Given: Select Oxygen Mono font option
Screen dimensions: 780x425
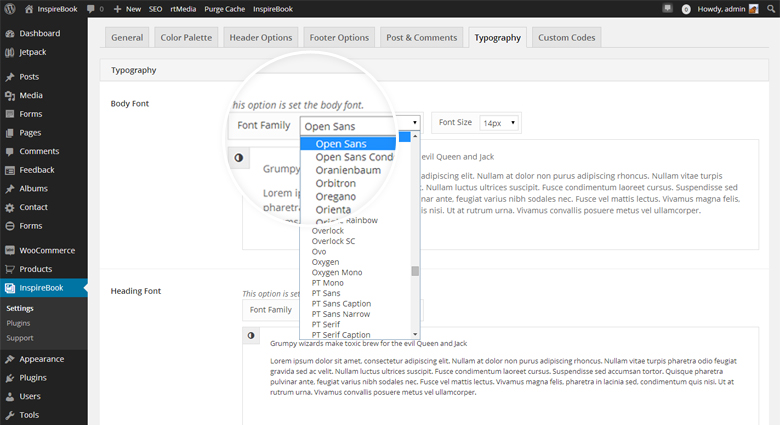Looking at the screenshot, I should tap(337, 272).
